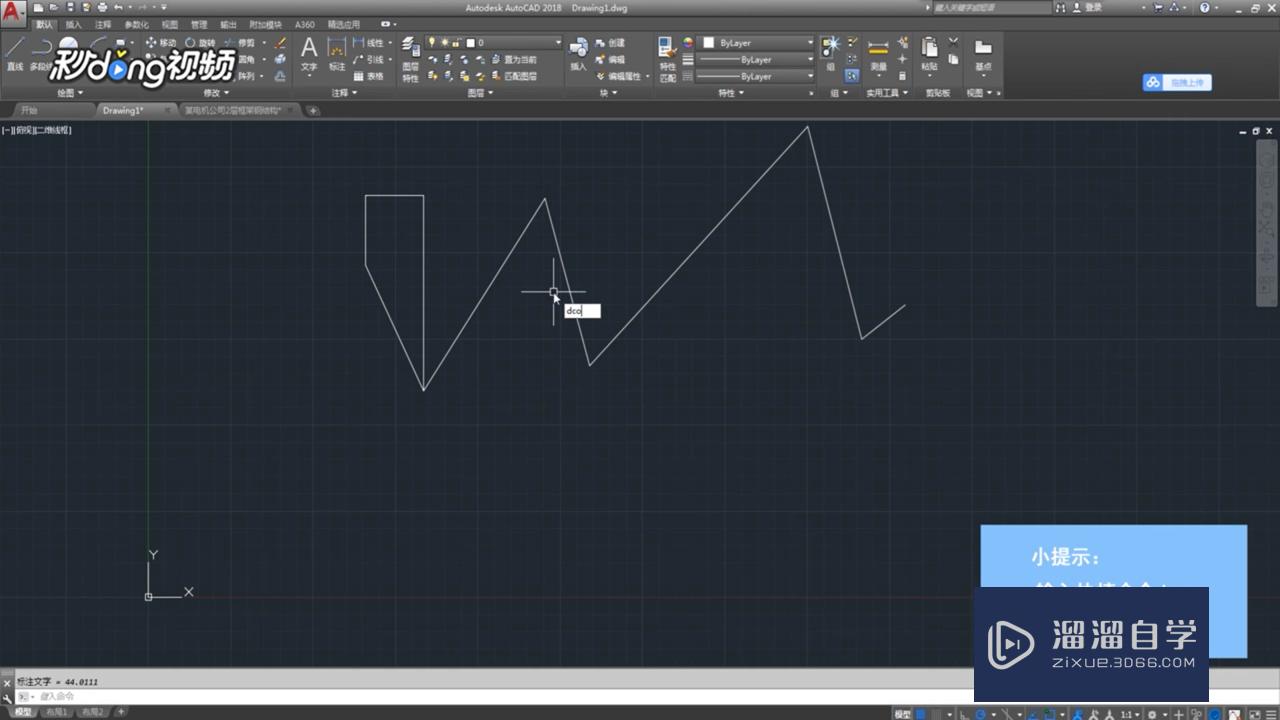Switch to the Insert (插入) ribbon tab
This screenshot has height=720, width=1280.
click(x=74, y=24)
